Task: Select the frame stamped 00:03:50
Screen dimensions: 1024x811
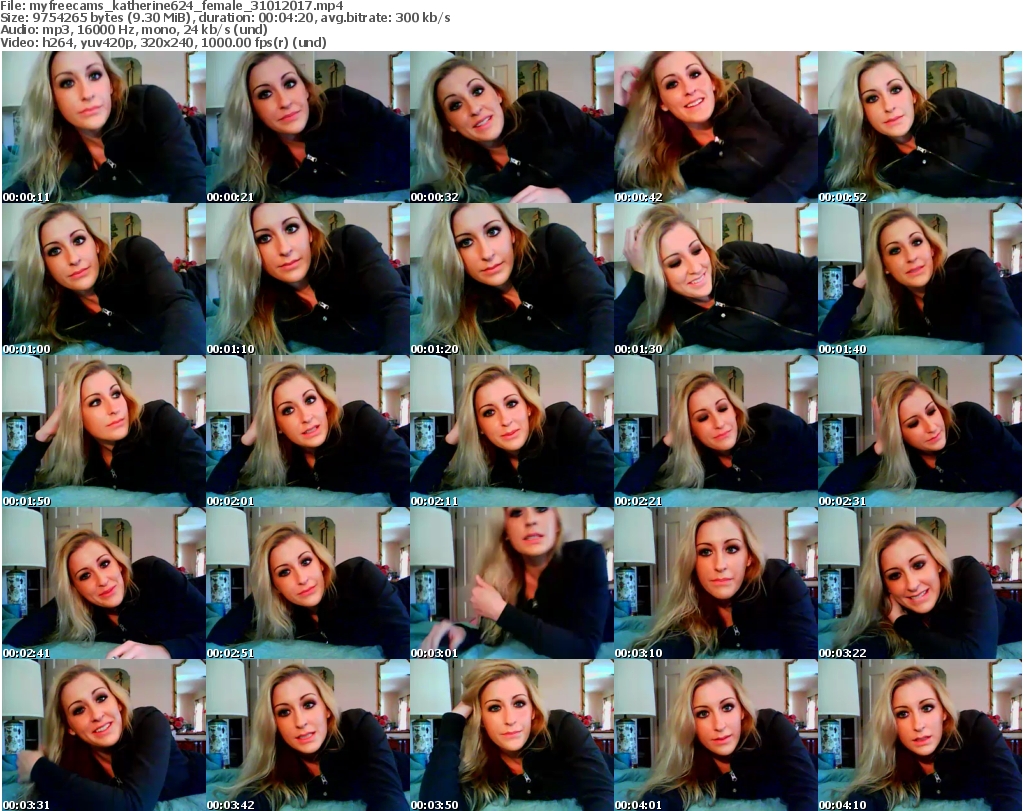Action: point(512,735)
